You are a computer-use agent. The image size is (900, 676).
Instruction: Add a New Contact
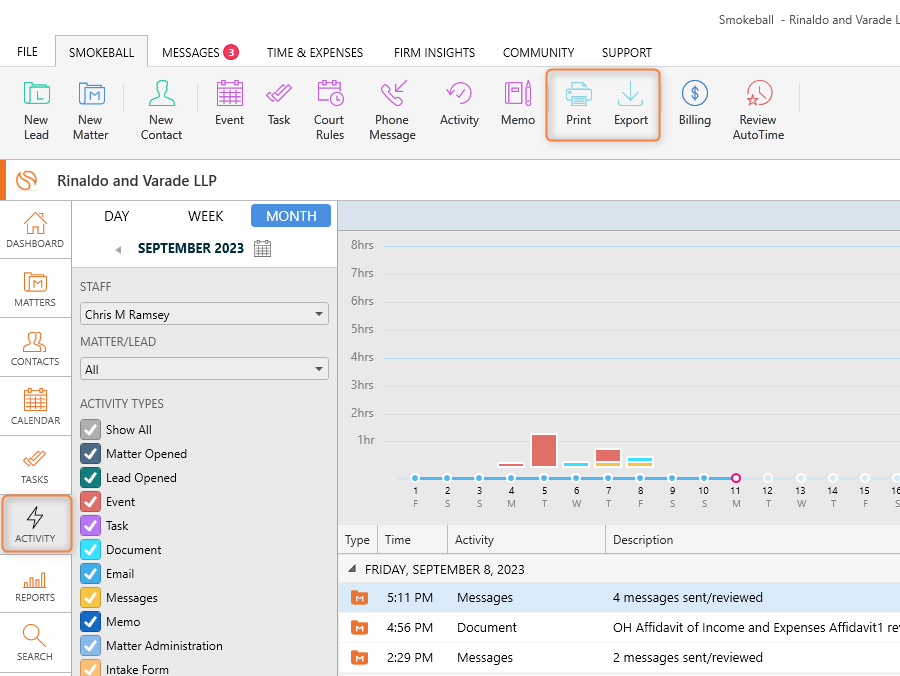(x=161, y=110)
